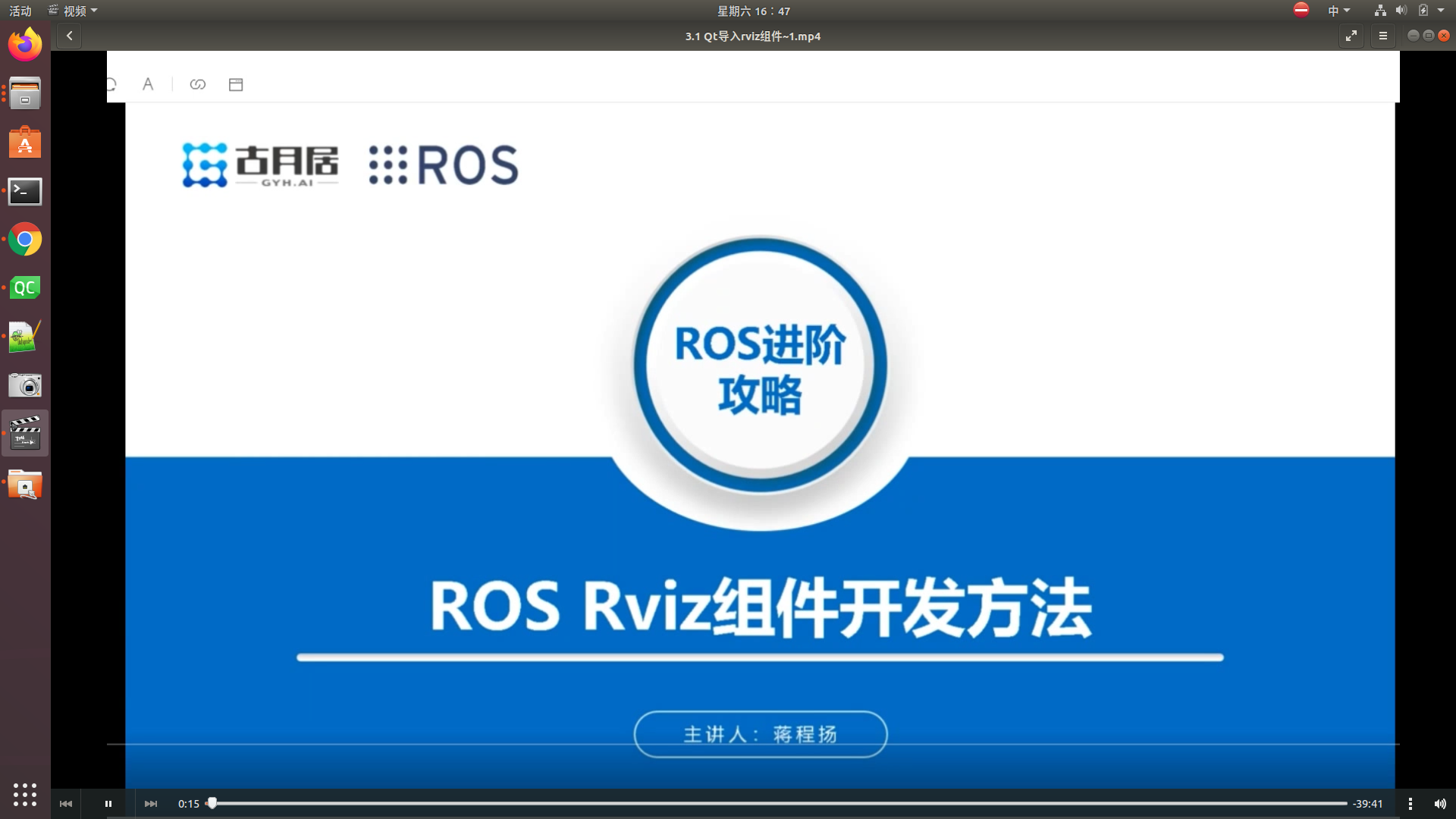Open the 视频 application menu

[74, 11]
